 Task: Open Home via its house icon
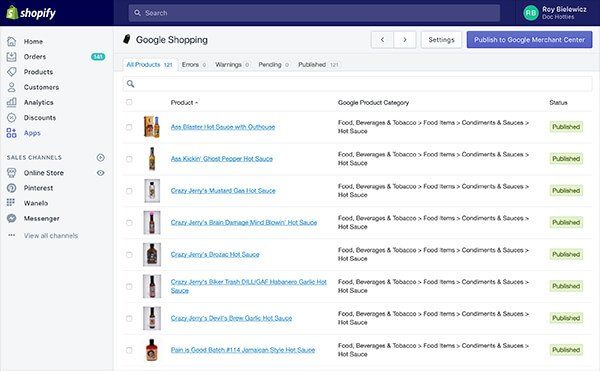pyautogui.click(x=11, y=41)
